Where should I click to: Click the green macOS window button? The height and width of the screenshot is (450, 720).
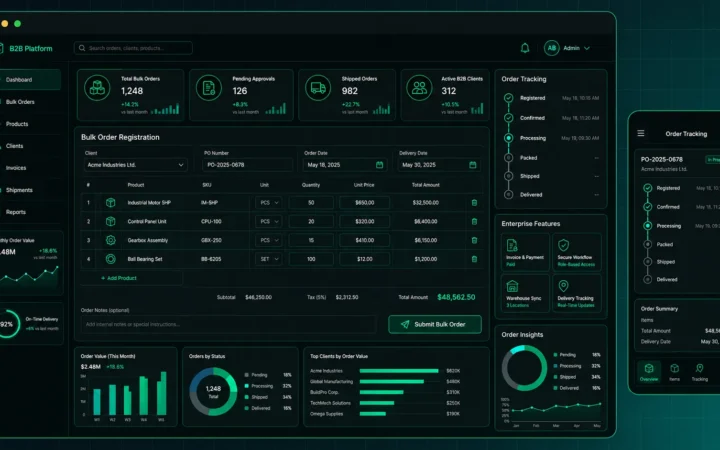pyautogui.click(x=17, y=23)
